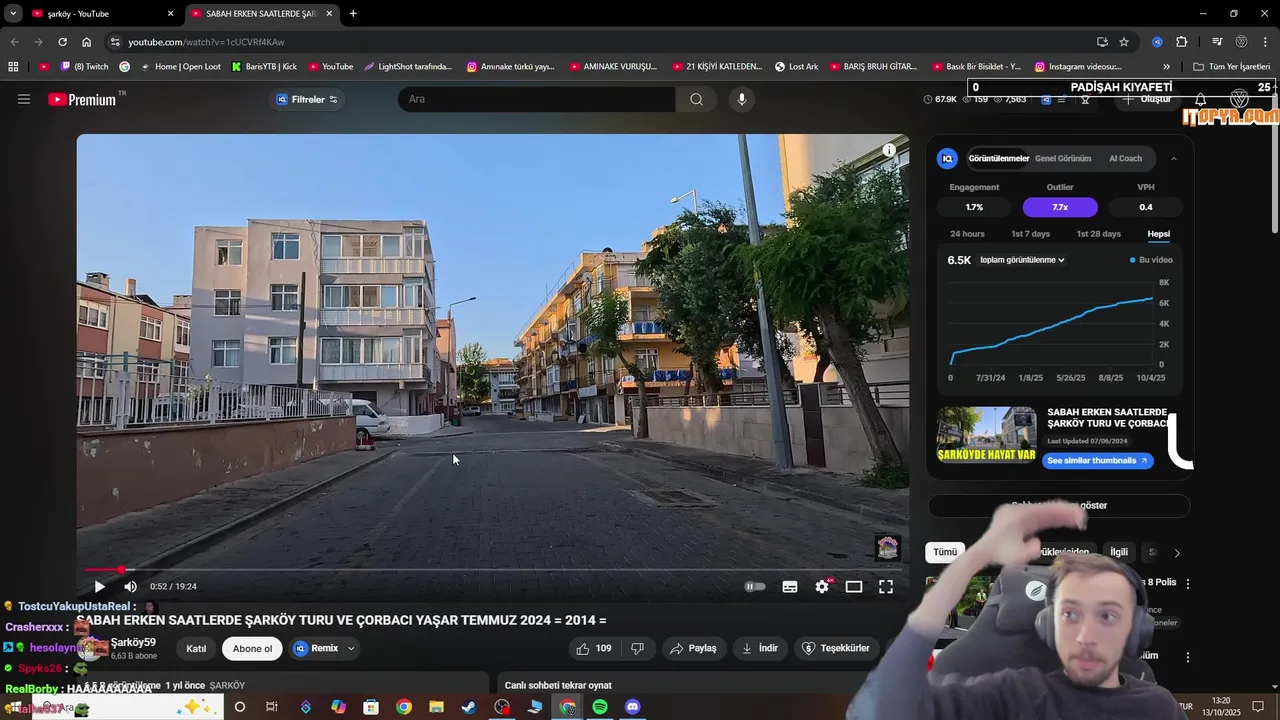Start voice search with the microphone
The width and height of the screenshot is (1280, 720).
[741, 99]
